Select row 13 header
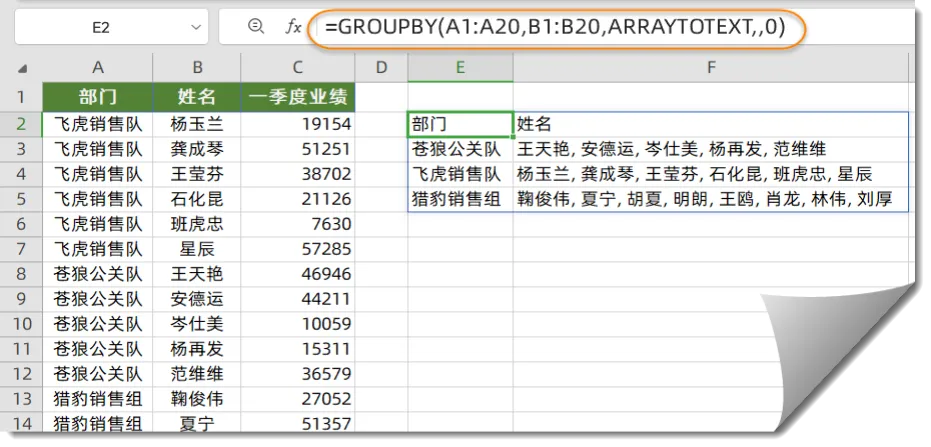This screenshot has width=931, height=447. [x=21, y=398]
